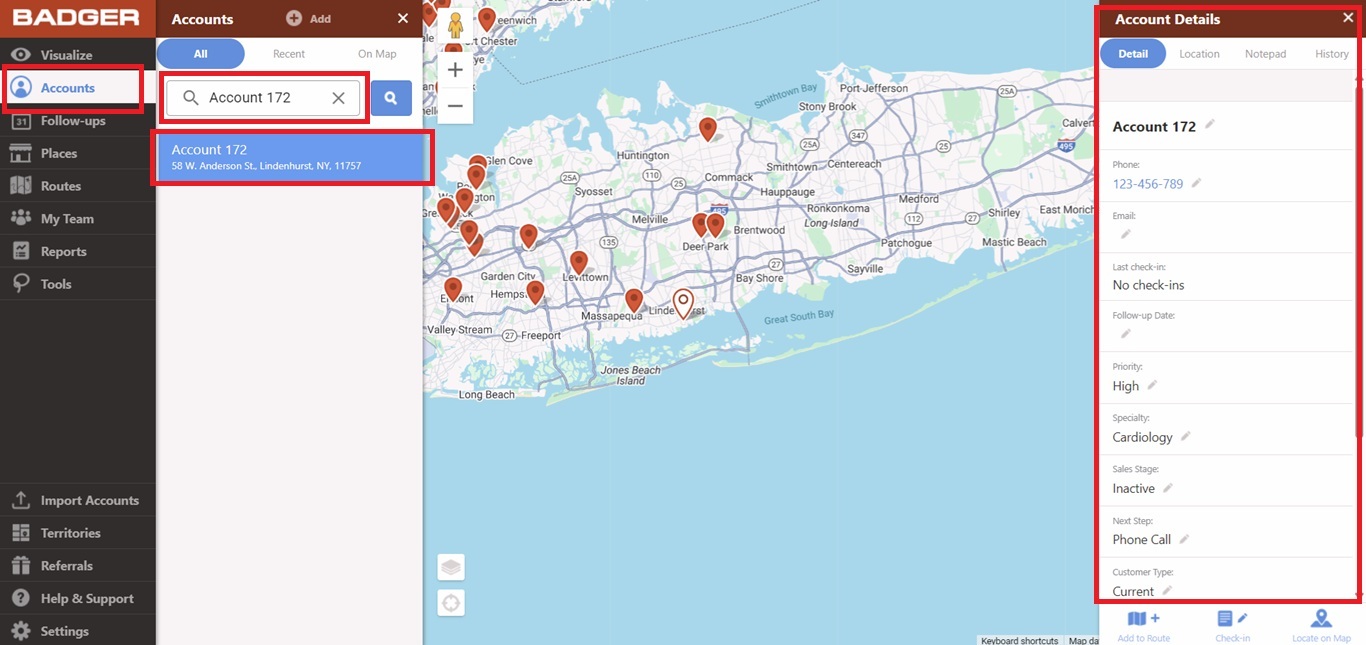
Task: Edit the phone number pencil icon
Action: (x=1196, y=183)
